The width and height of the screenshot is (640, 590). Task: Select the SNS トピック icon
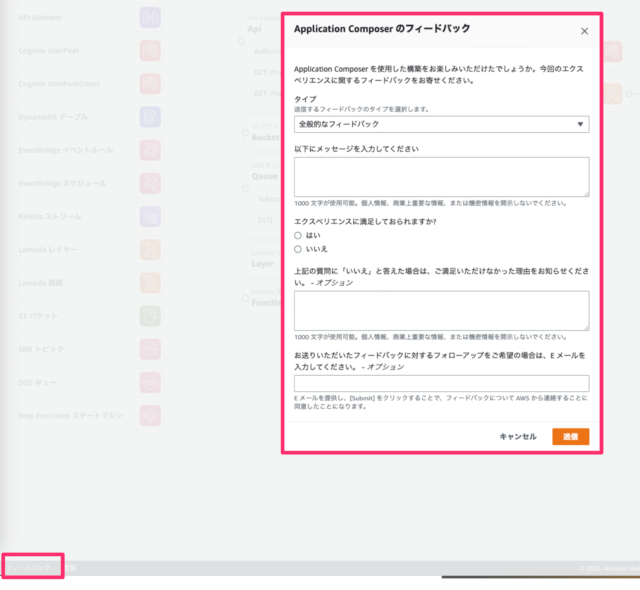point(150,349)
